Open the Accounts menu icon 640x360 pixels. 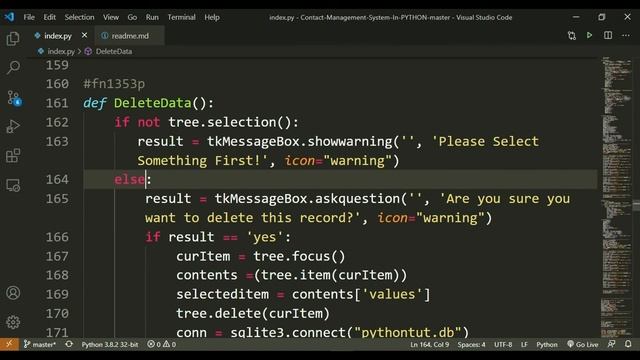tap(13, 293)
